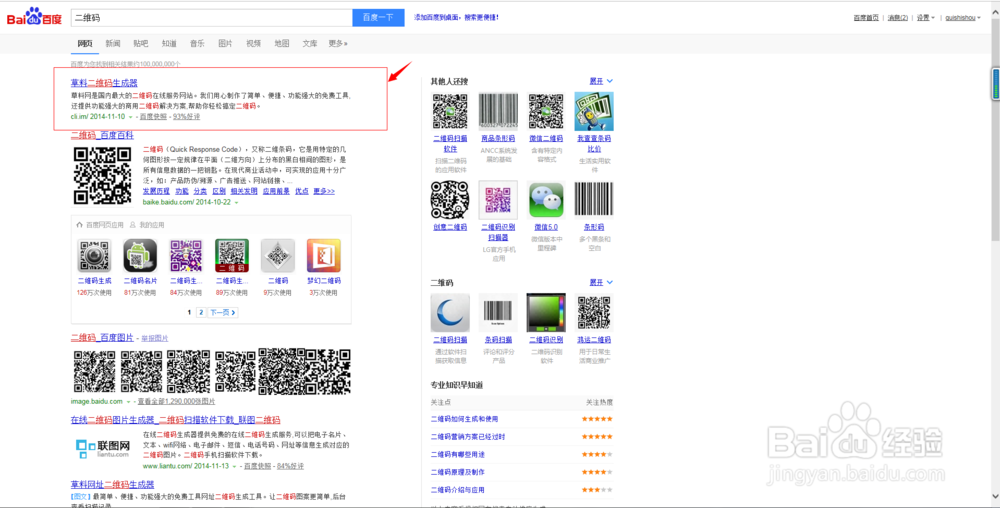Click the home icon beside 百度网页应用
1000x508 pixels.
[x=80, y=224]
